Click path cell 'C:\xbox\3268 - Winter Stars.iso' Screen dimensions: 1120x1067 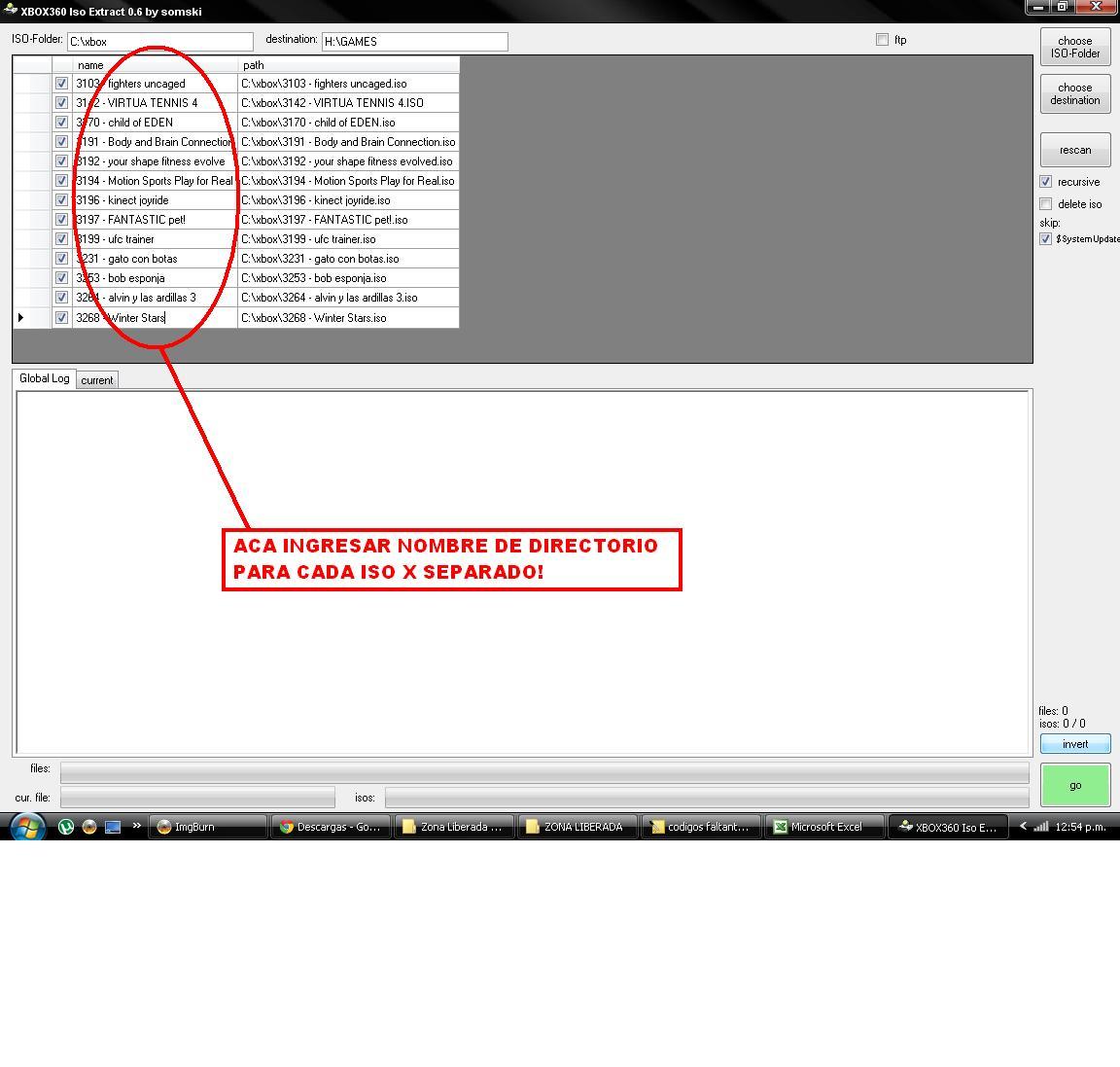(349, 317)
